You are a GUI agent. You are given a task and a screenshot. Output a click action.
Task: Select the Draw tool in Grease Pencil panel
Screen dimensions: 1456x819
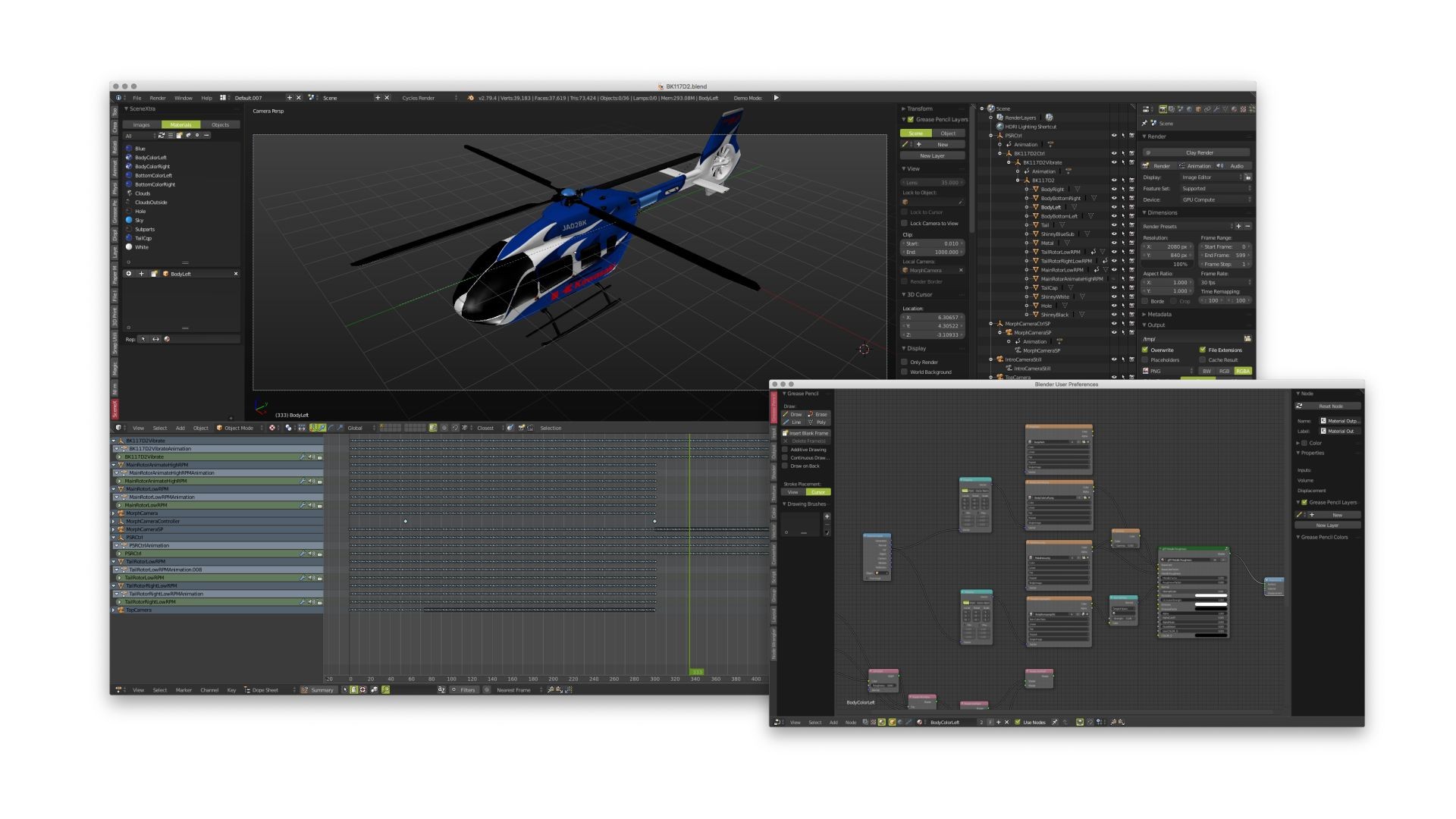pyautogui.click(x=793, y=414)
